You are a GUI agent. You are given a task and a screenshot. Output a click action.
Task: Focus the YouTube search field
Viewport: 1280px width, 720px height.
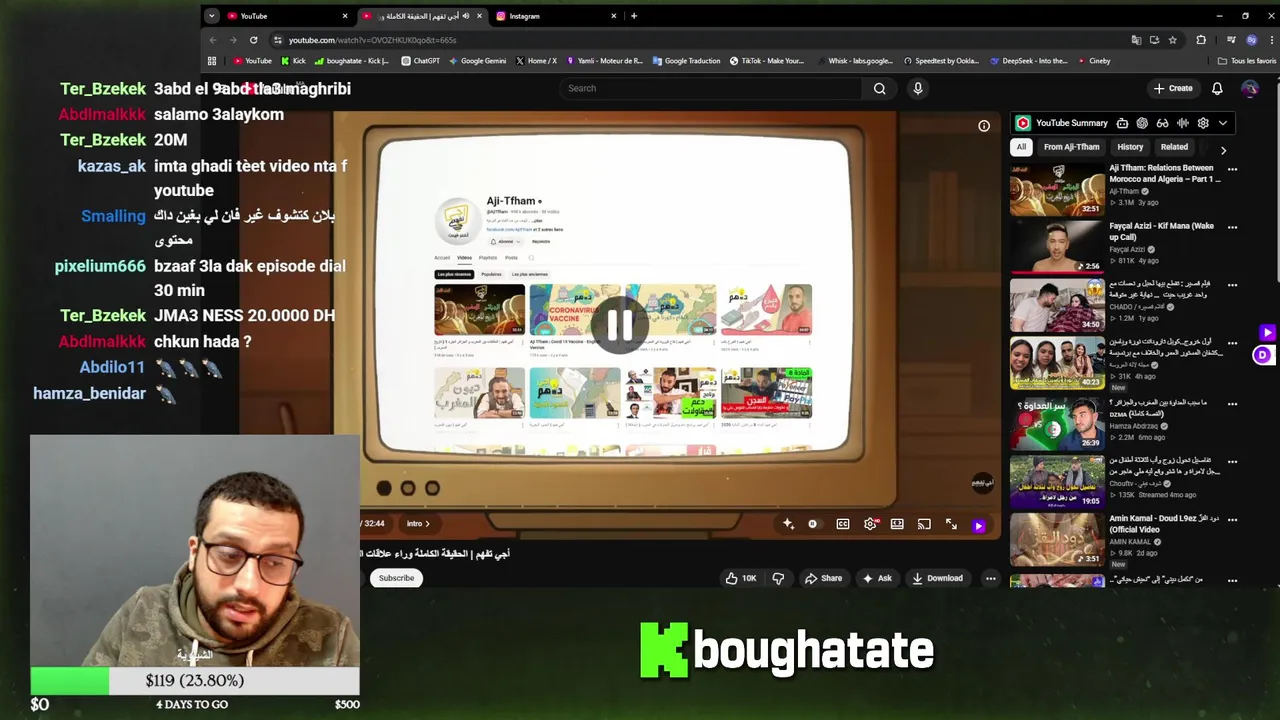[x=710, y=88]
